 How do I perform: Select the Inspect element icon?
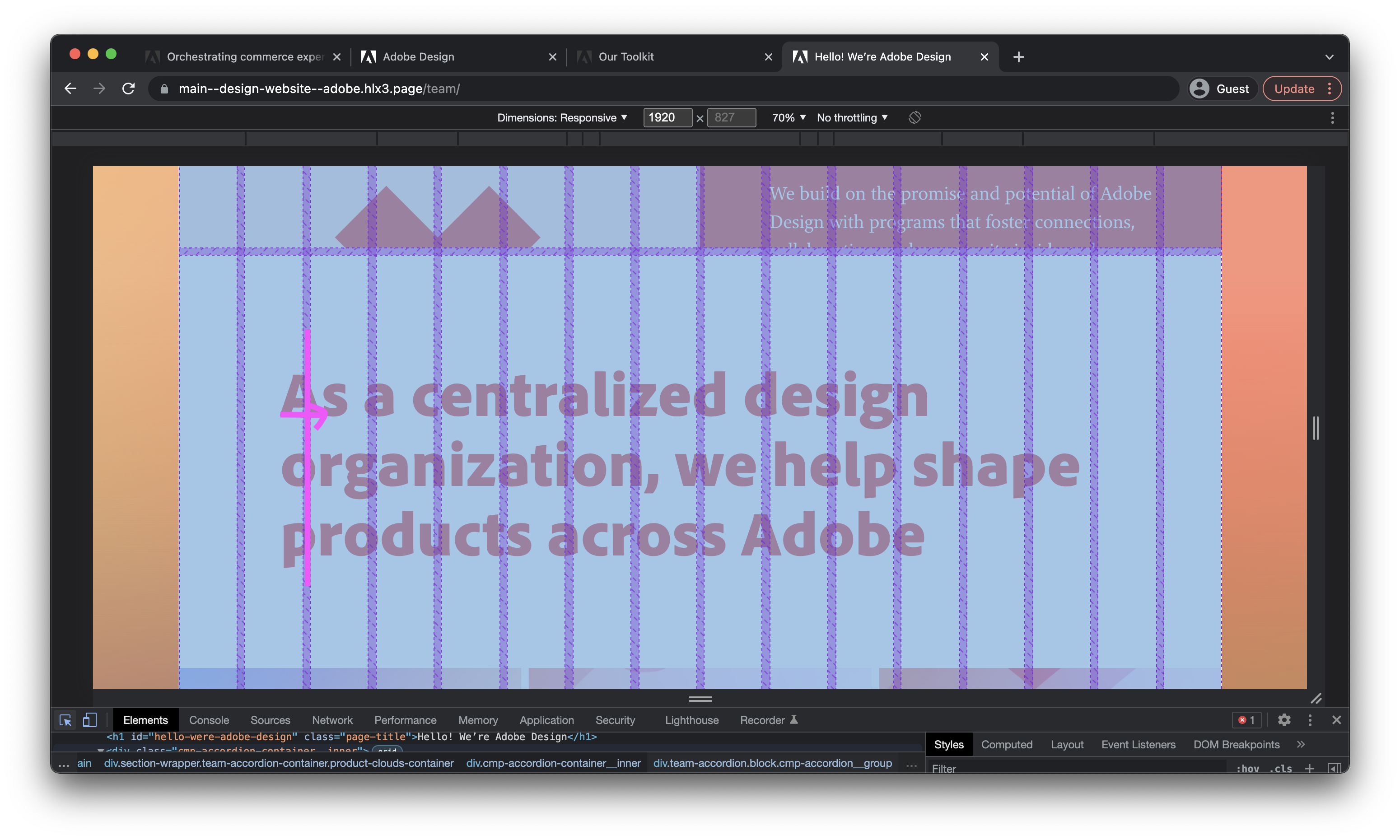tap(65, 720)
